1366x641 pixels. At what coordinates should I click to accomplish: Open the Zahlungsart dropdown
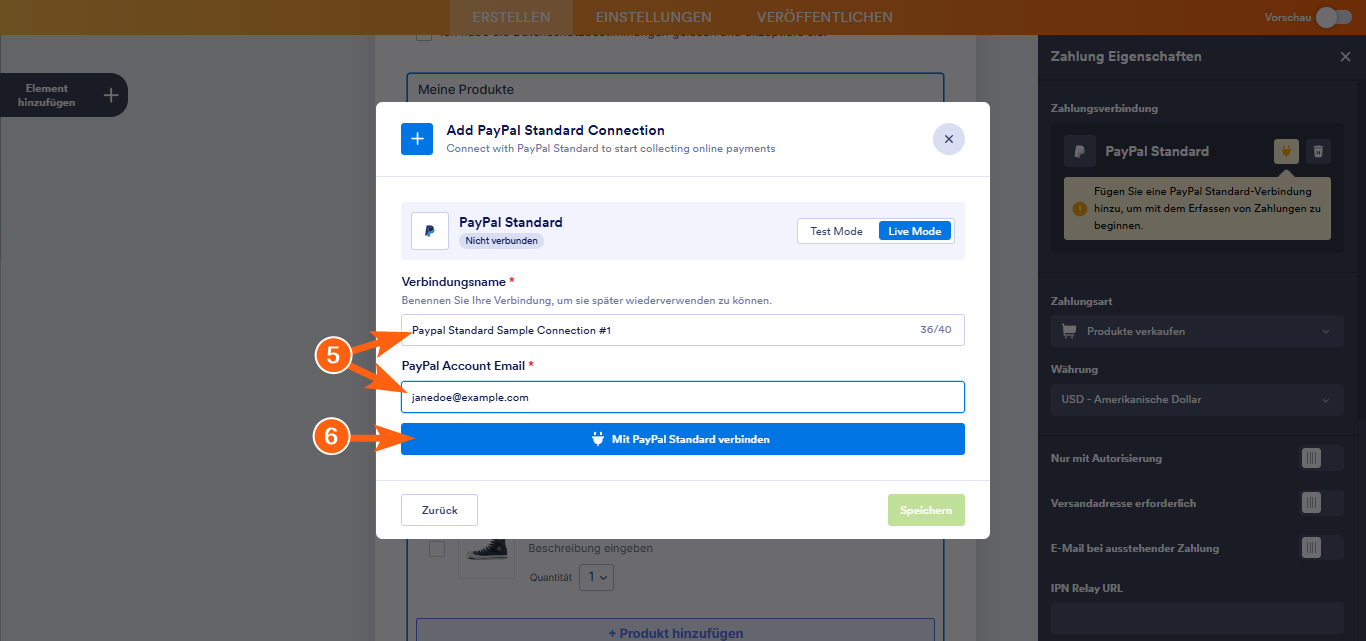pos(1197,331)
